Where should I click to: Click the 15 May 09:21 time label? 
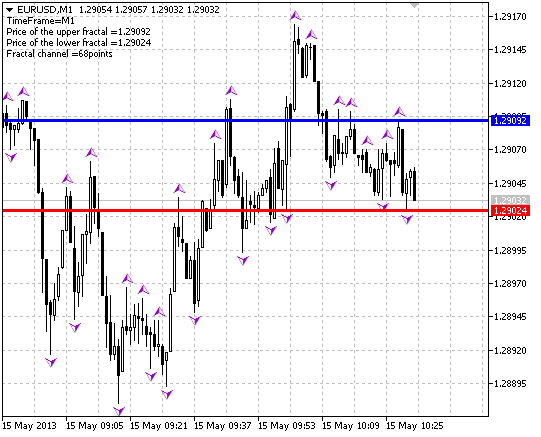[x=159, y=426]
